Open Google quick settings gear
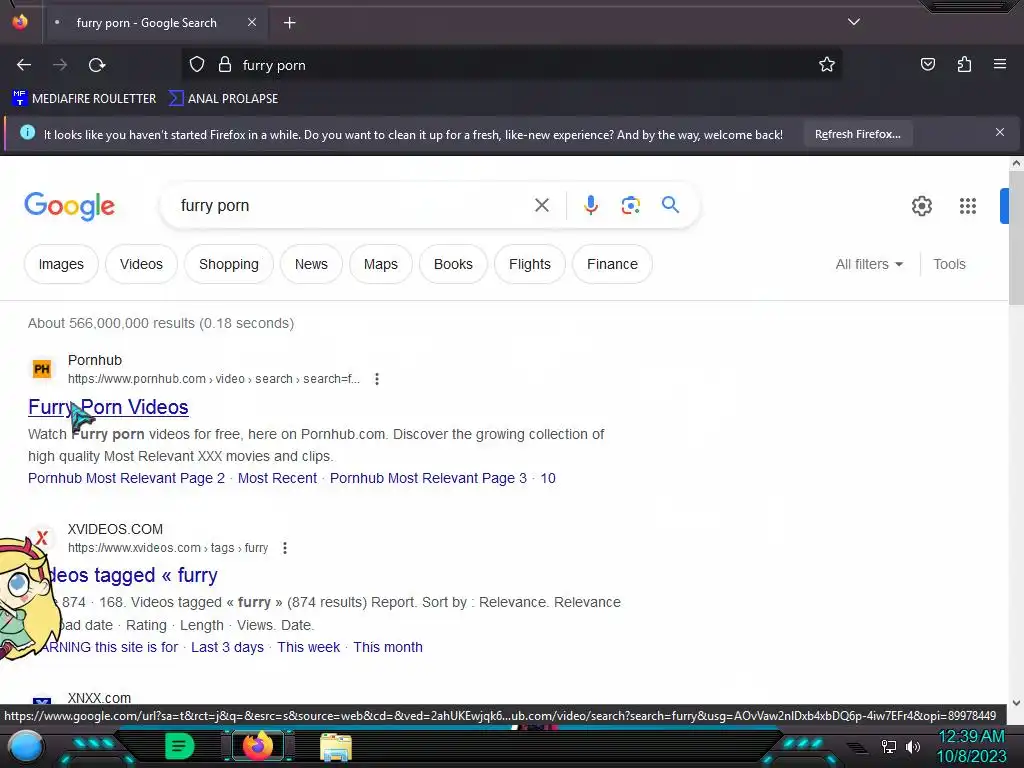1024x768 pixels. pos(921,206)
